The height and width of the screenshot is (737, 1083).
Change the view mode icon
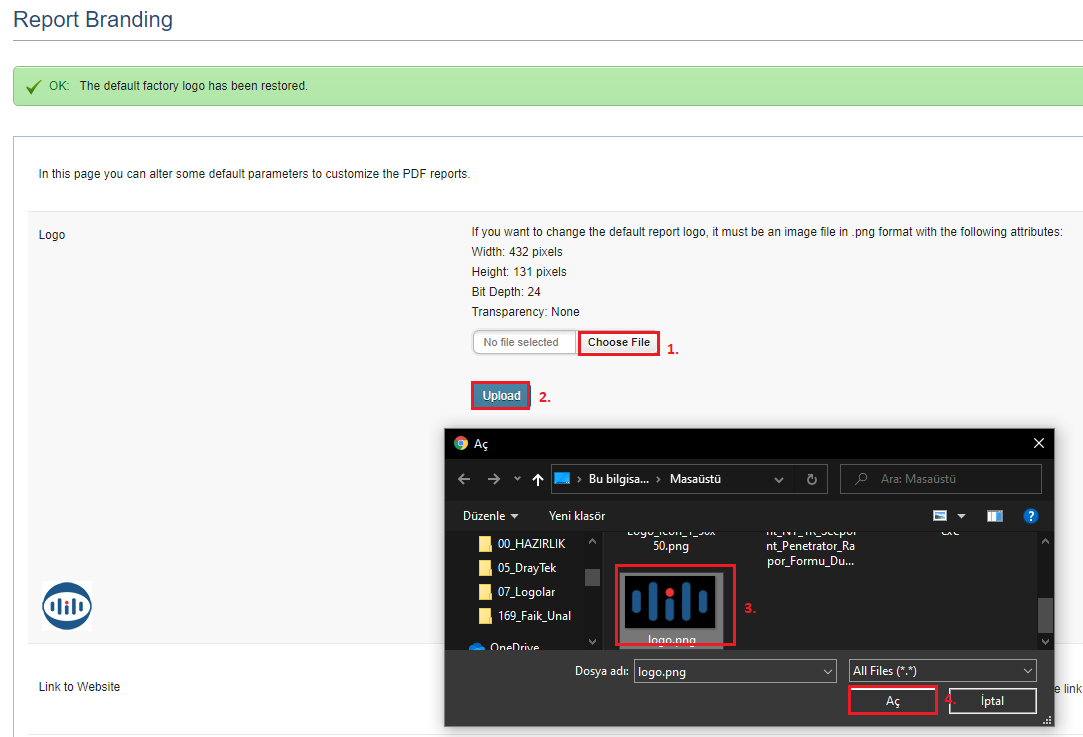pos(940,516)
